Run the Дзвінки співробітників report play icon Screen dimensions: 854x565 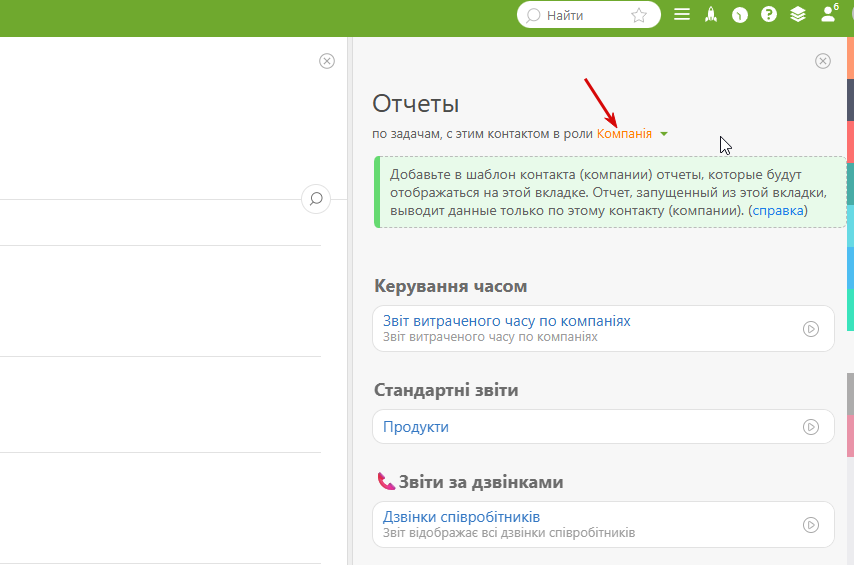811,525
